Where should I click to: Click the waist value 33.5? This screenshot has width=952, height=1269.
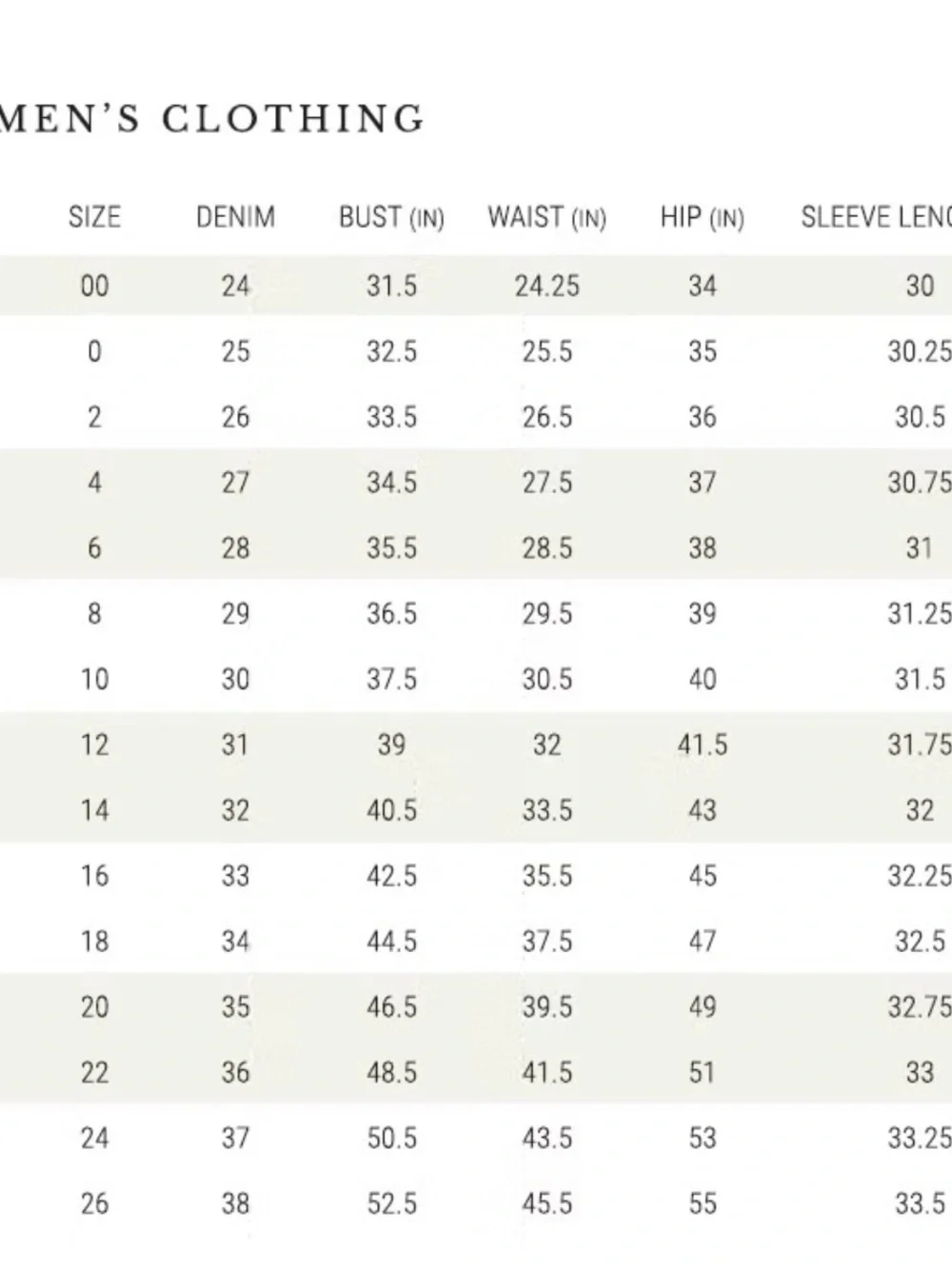[x=546, y=810]
